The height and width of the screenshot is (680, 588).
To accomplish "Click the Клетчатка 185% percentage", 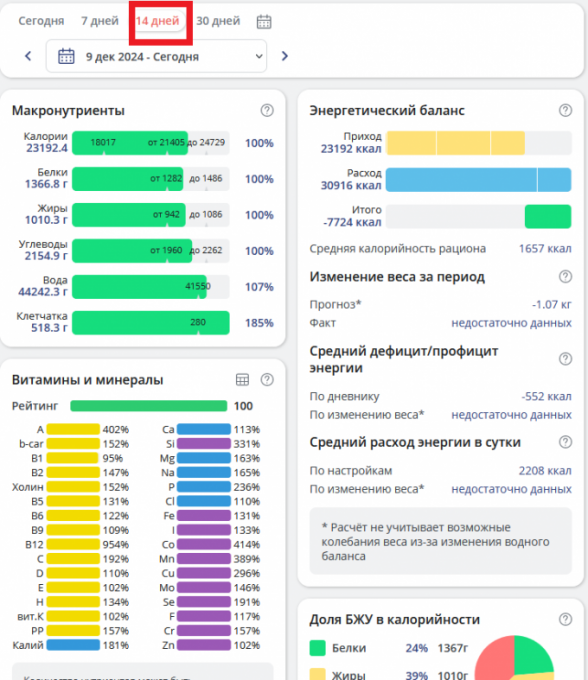I will (259, 323).
